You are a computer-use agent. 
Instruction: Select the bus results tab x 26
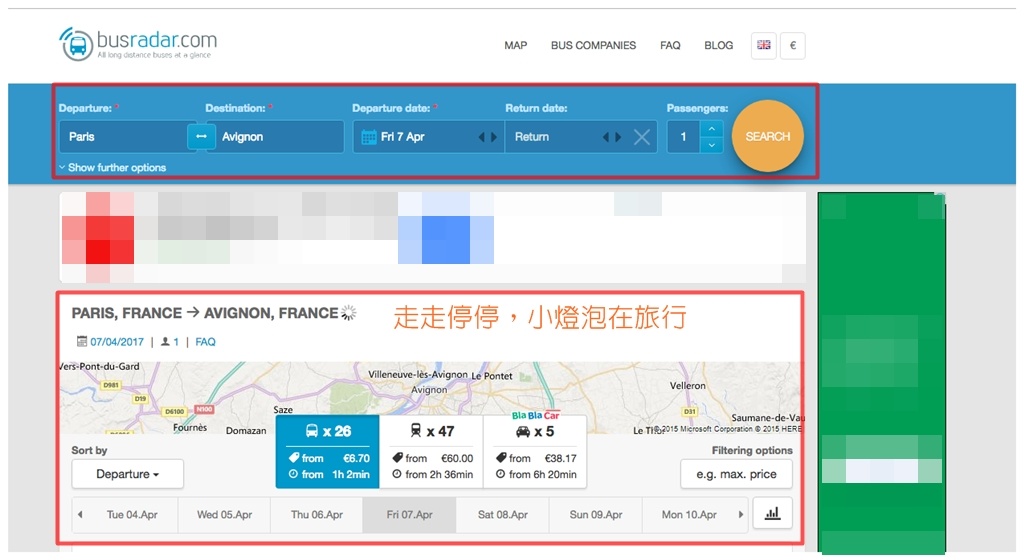point(327,452)
